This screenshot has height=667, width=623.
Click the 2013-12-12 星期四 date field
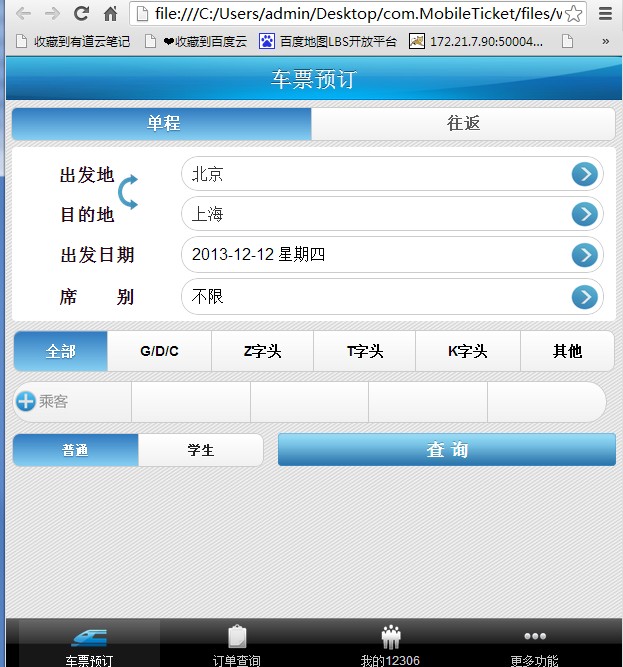click(392, 254)
